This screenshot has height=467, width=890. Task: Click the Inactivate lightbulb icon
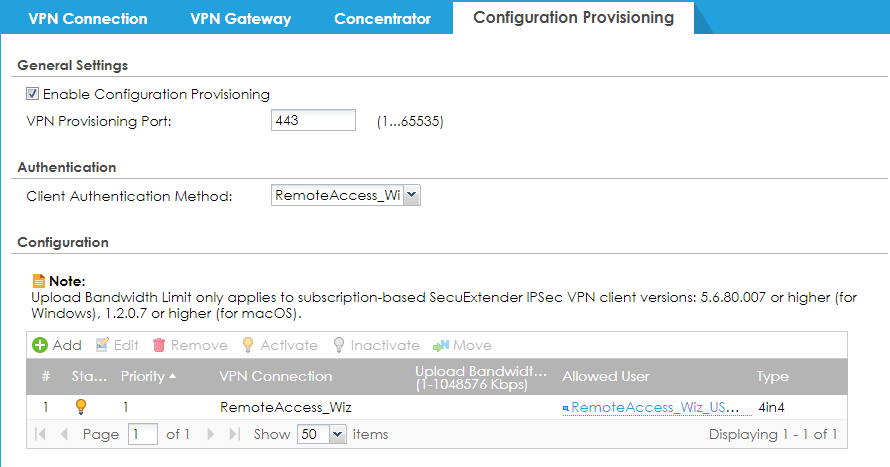tap(339, 345)
